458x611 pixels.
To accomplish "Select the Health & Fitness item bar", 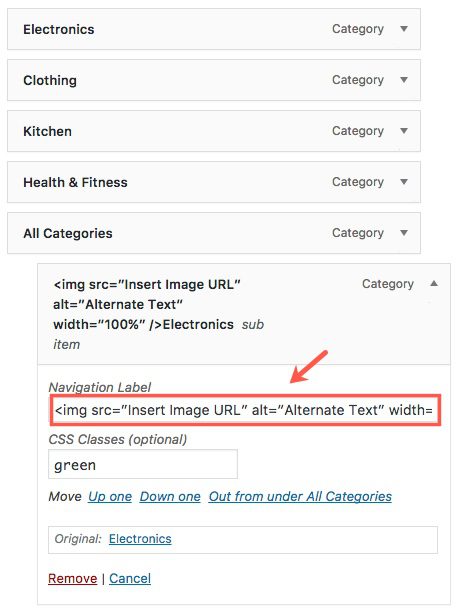I will click(x=214, y=182).
